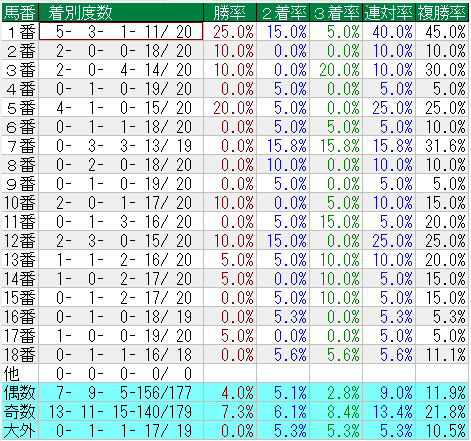Screen dimensions: 471x441
Task: Click the 2- 3- 0- 15/ 20 cell
Action: coord(121,241)
